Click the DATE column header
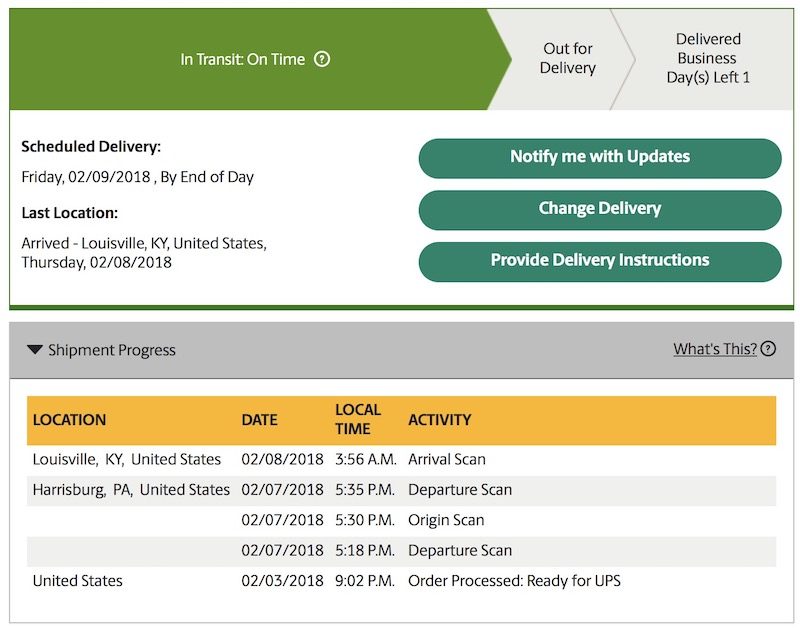The image size is (800, 630). point(259,420)
